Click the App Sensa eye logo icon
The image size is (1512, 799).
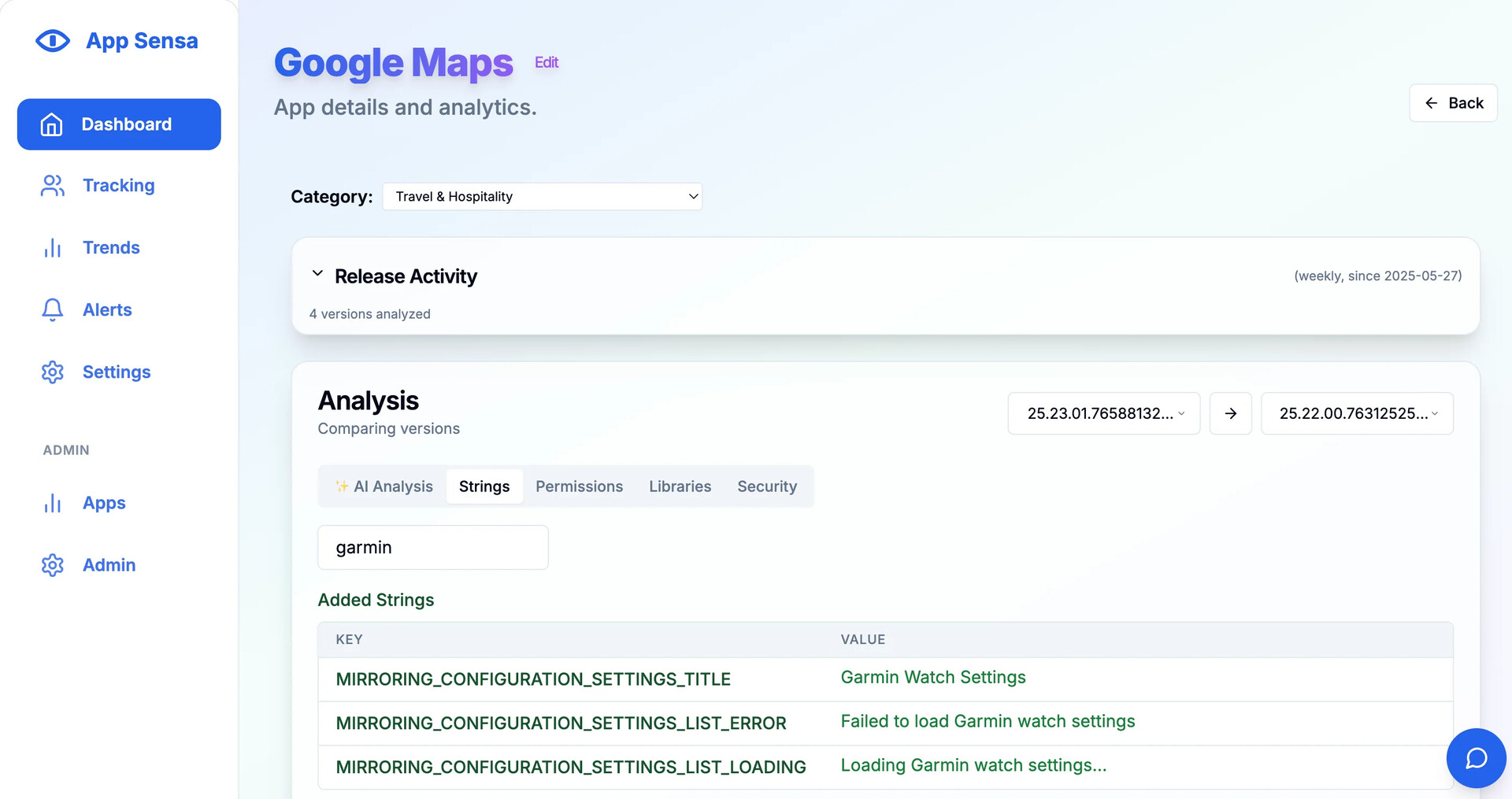53,41
